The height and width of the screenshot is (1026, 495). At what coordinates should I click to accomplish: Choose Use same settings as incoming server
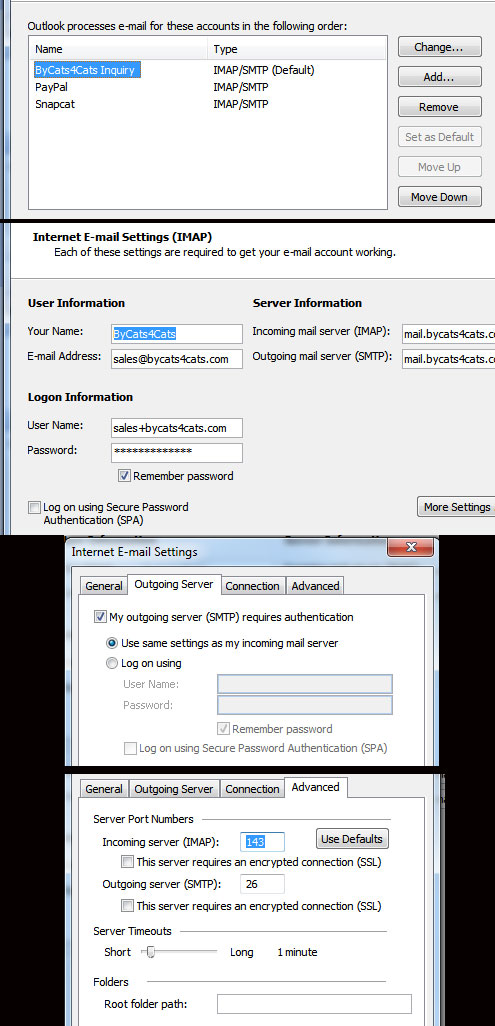(112, 643)
